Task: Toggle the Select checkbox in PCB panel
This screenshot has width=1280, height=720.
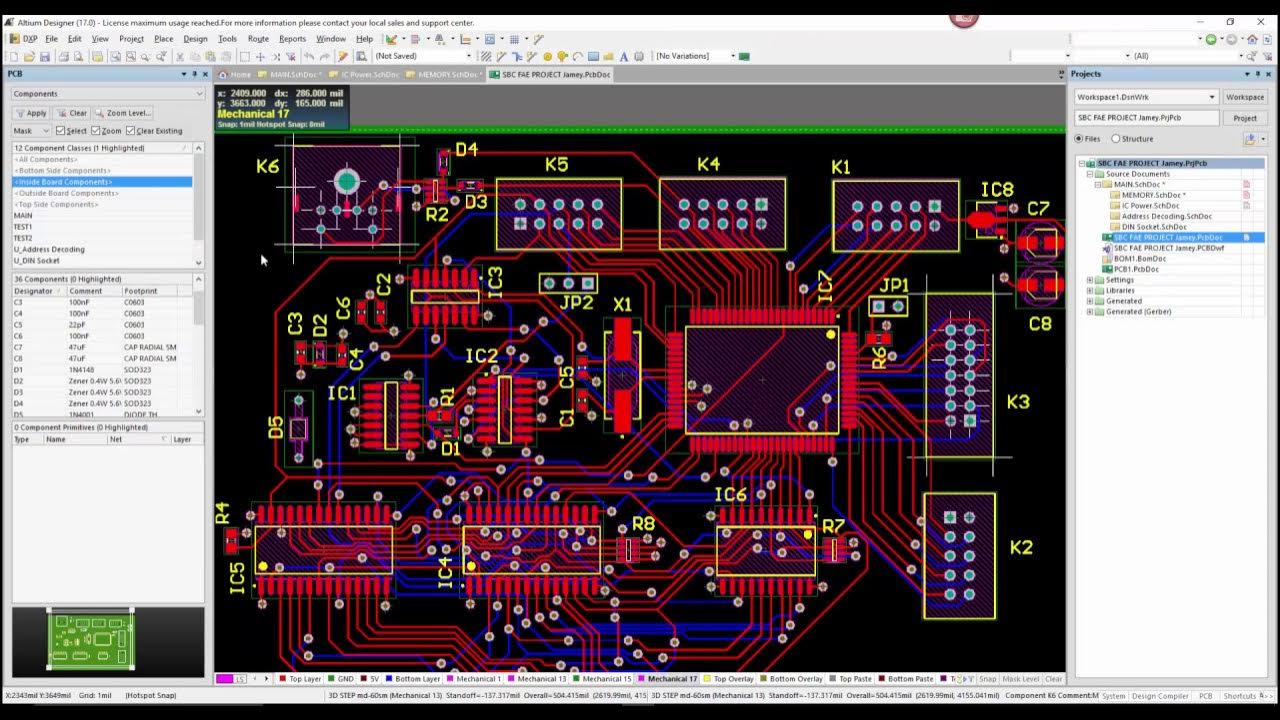Action: click(60, 131)
